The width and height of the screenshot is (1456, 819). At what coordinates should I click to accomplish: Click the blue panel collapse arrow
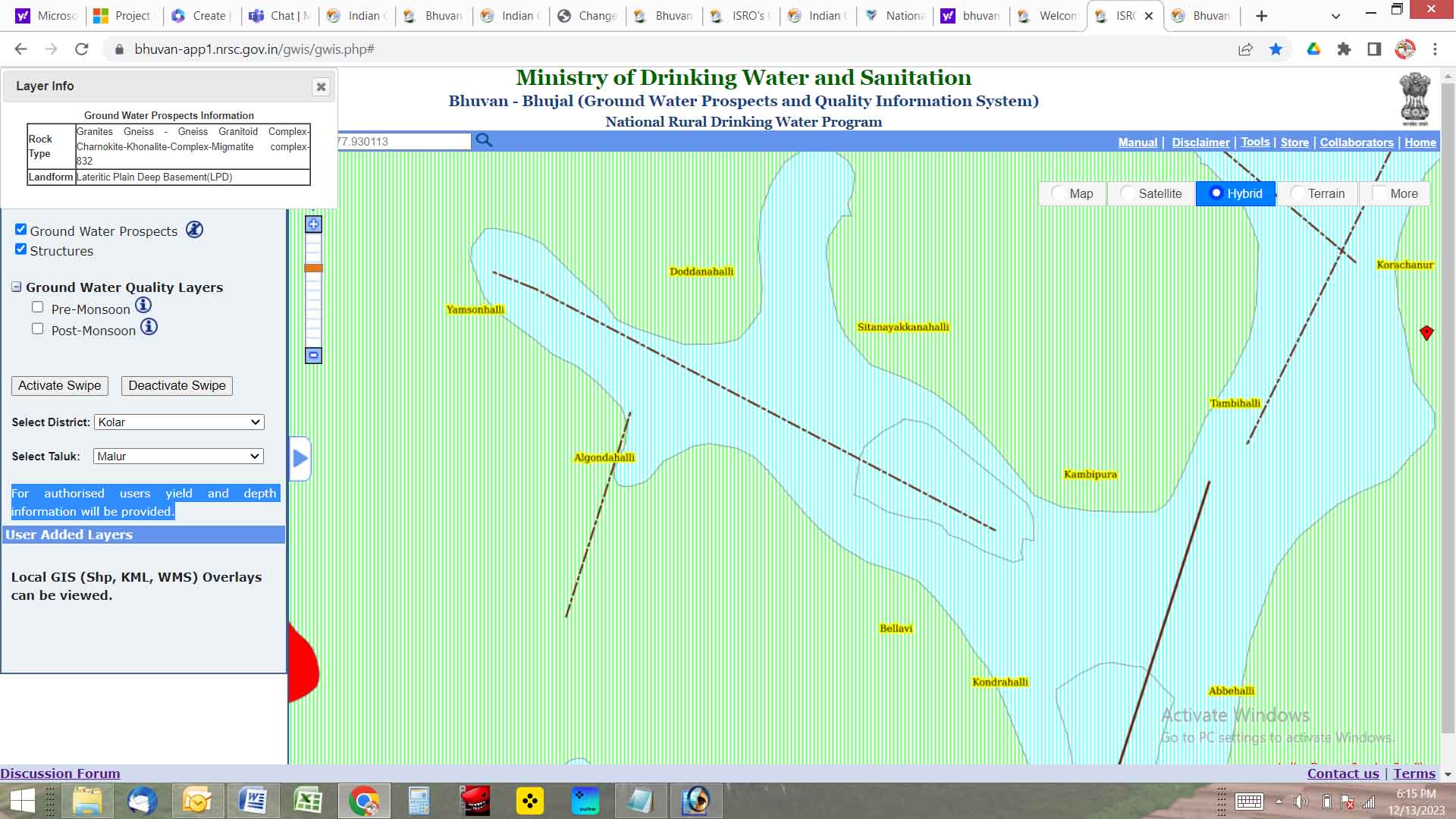[300, 458]
